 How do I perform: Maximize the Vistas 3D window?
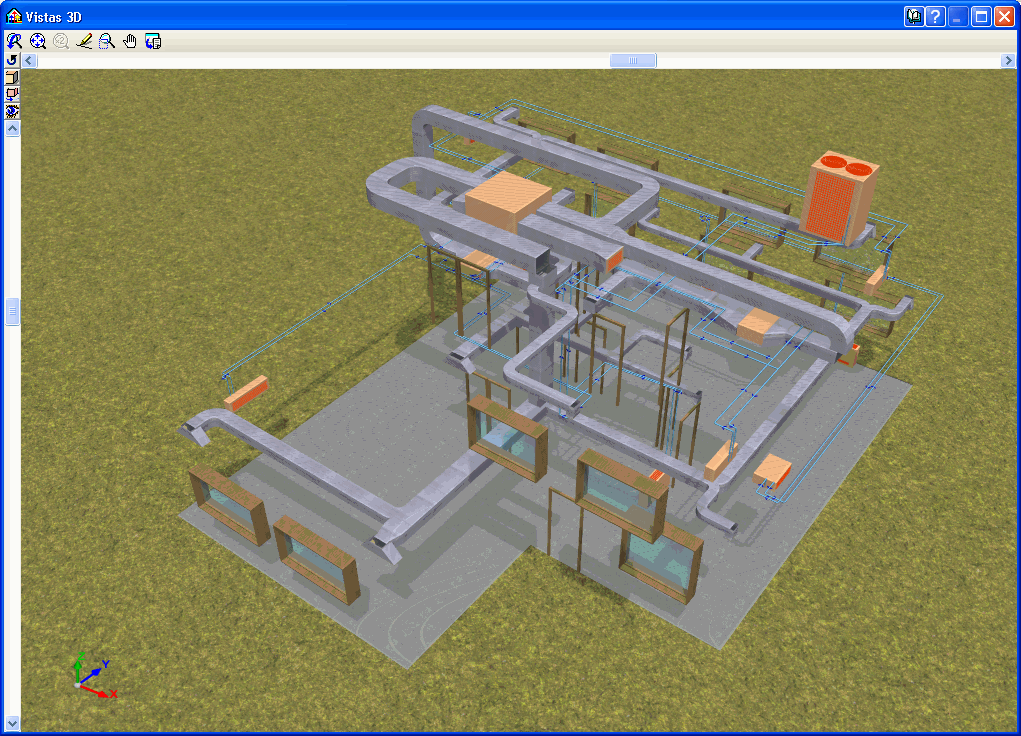point(981,16)
